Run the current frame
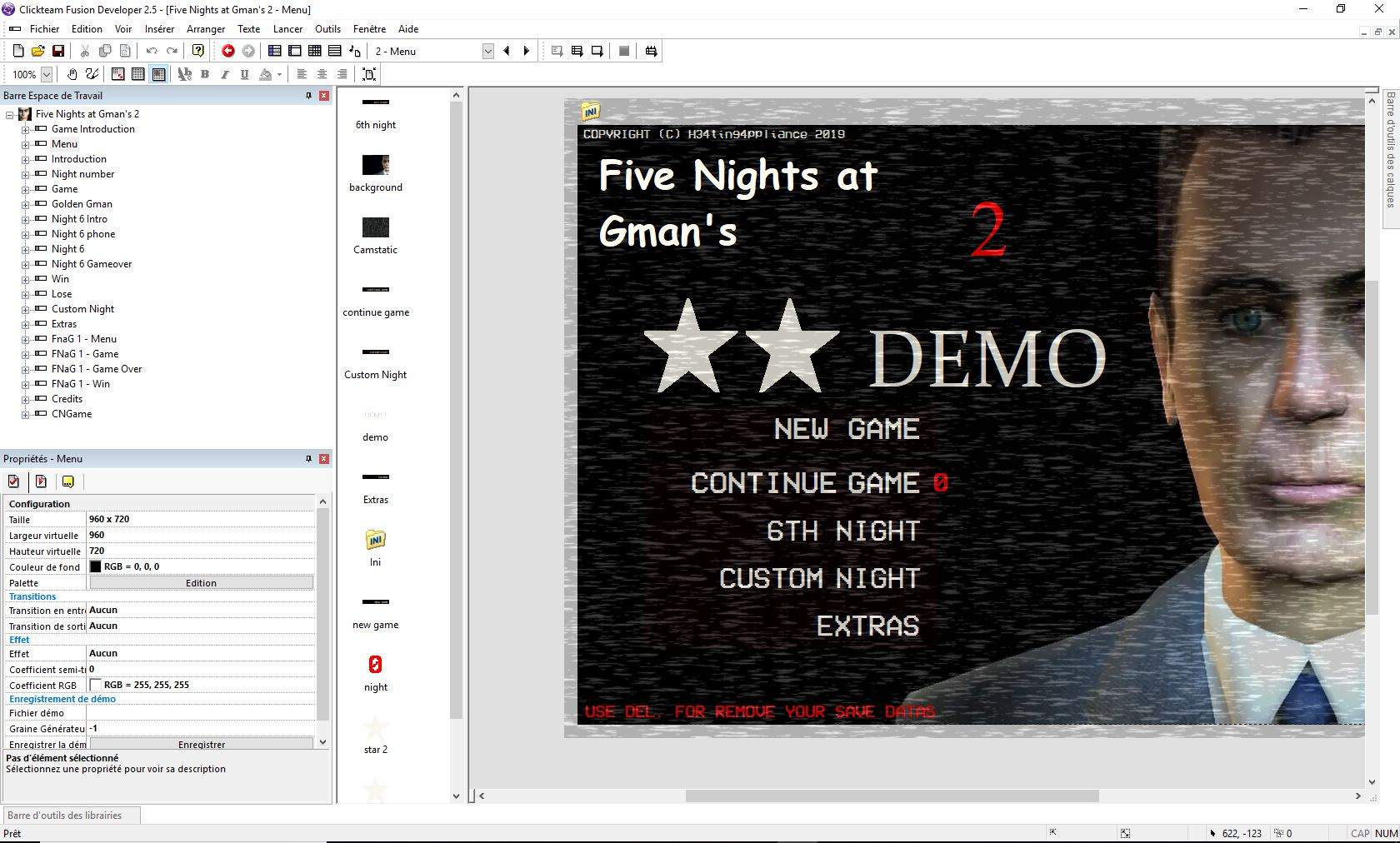The image size is (1400, 843). click(x=597, y=51)
